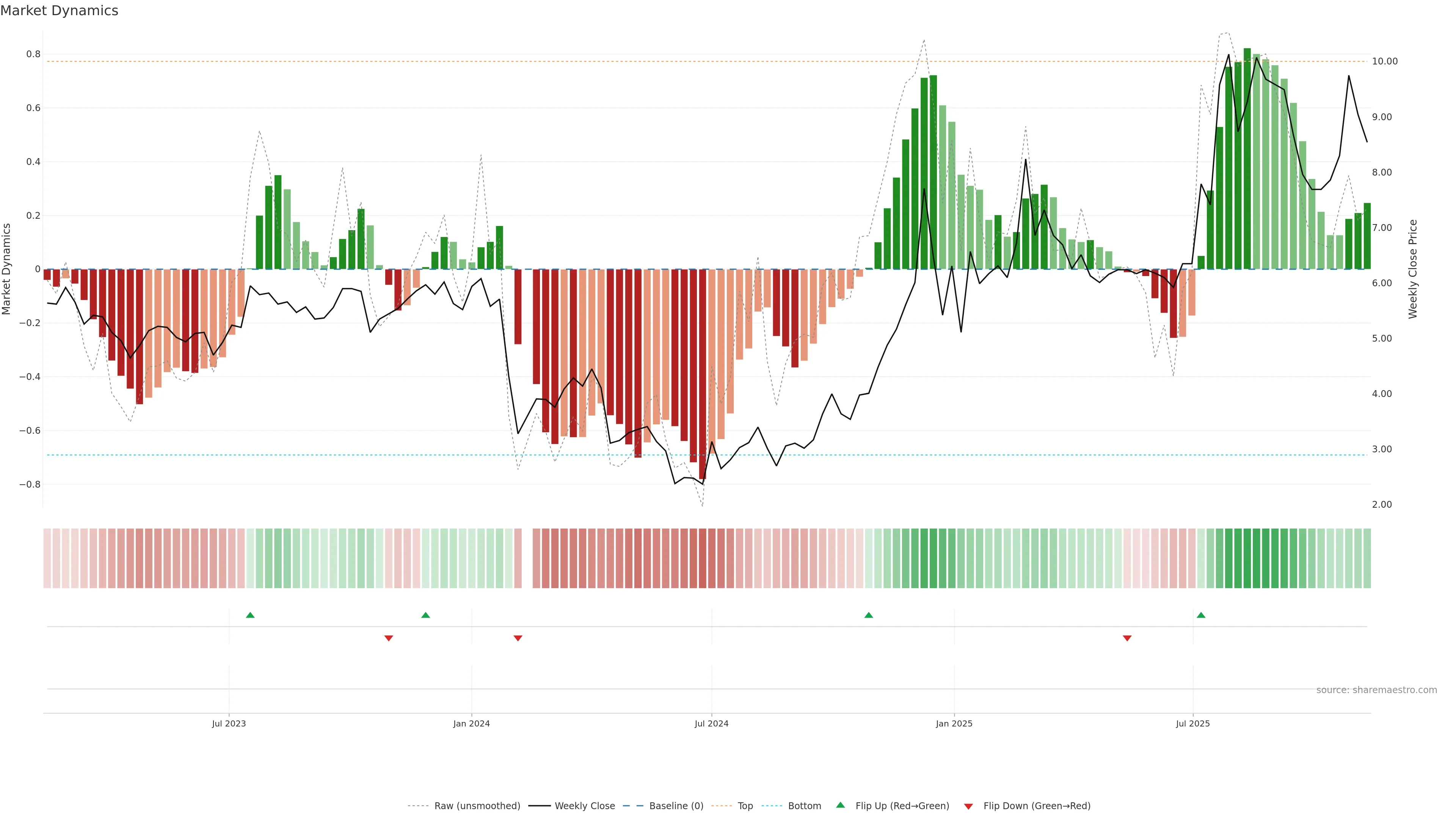
Task: Click the first red flip-down triangle in late 2023
Action: point(388,638)
